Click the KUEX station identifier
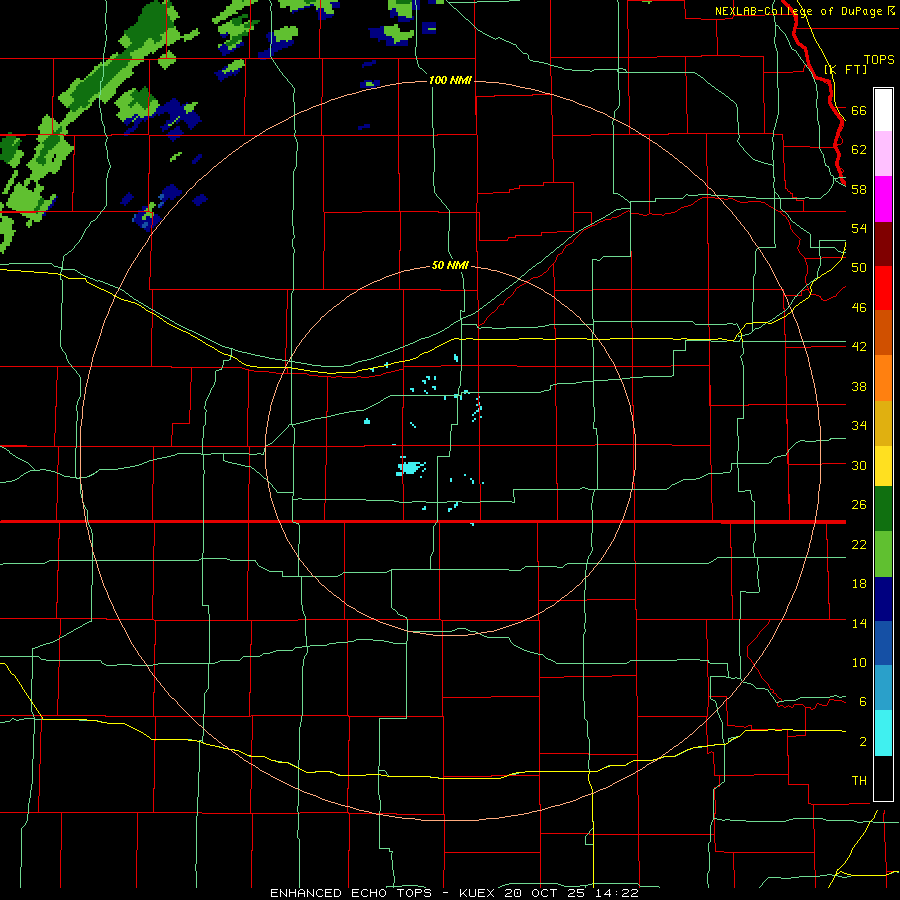 478,893
